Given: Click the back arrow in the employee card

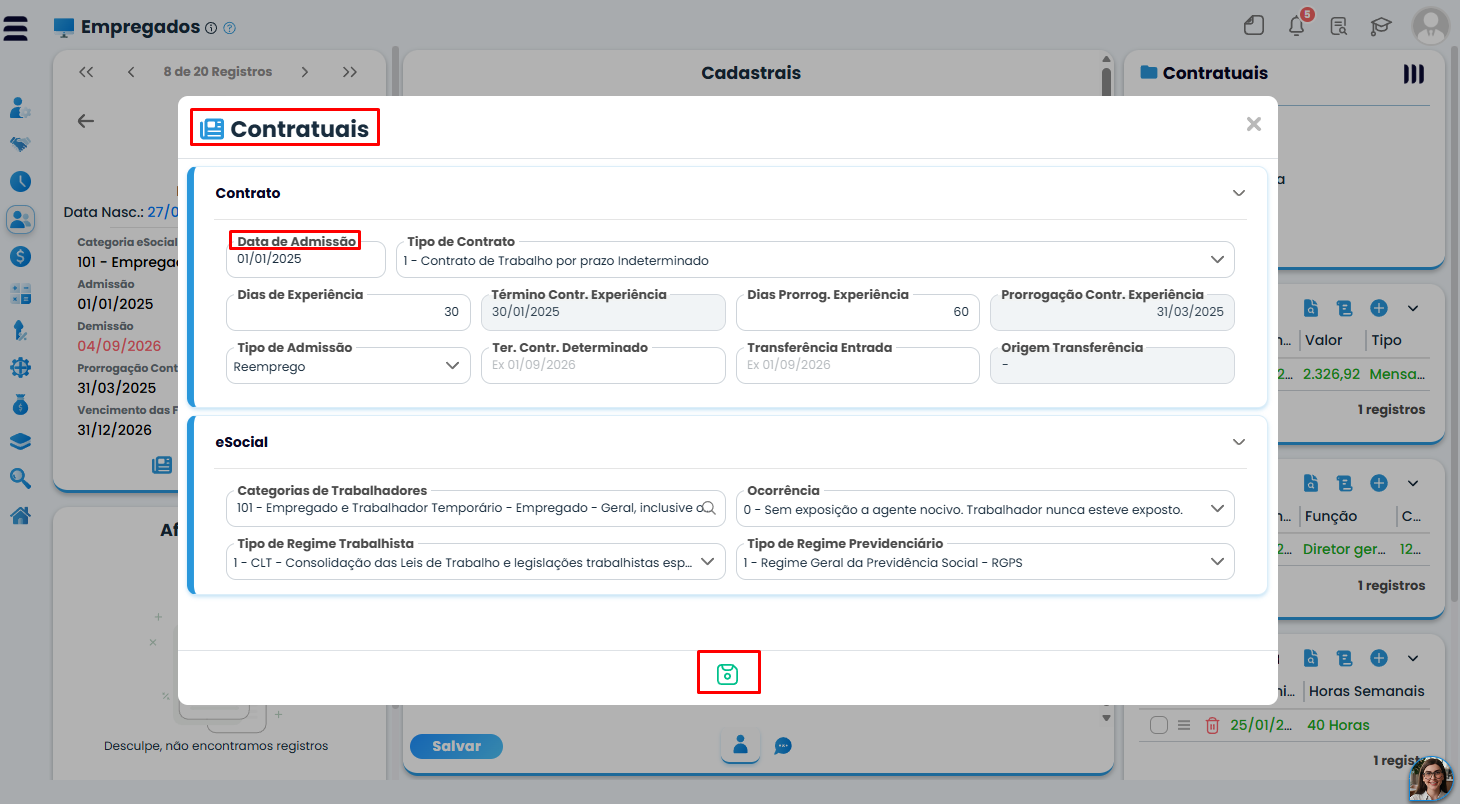Looking at the screenshot, I should pyautogui.click(x=86, y=121).
